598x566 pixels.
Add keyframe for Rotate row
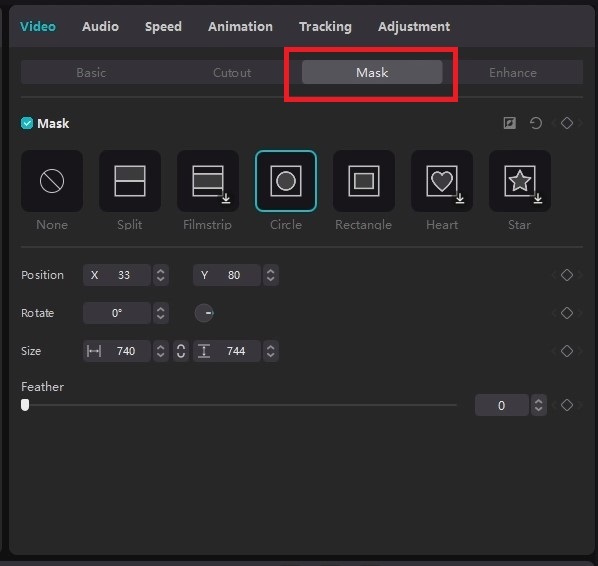(x=567, y=313)
